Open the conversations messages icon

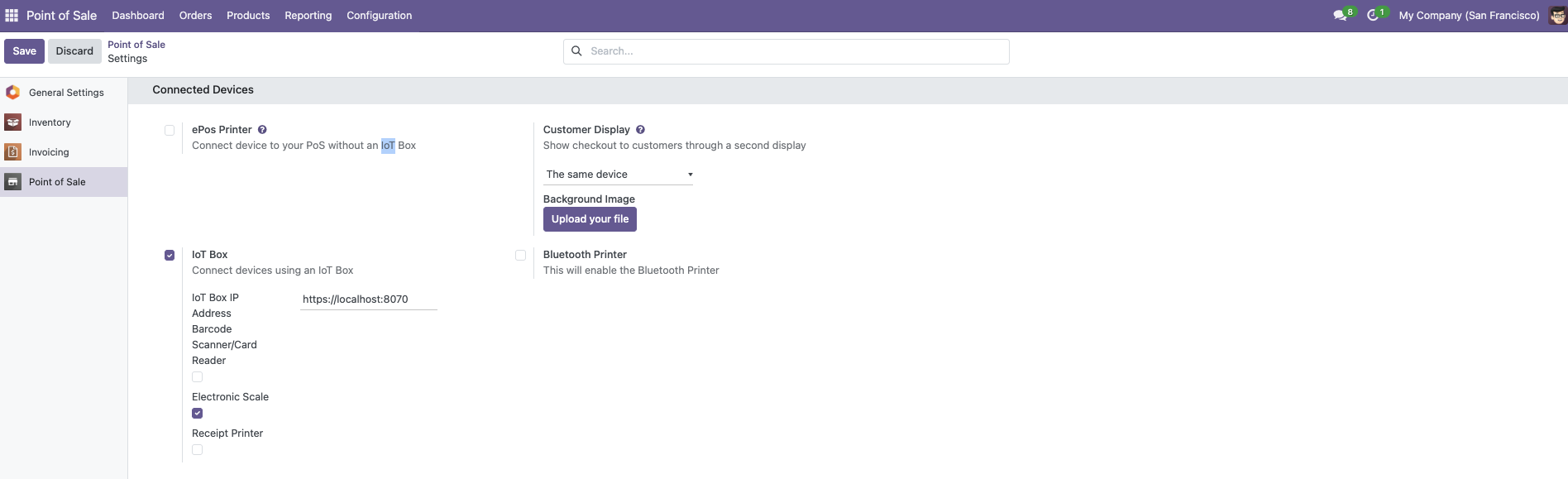[1340, 15]
